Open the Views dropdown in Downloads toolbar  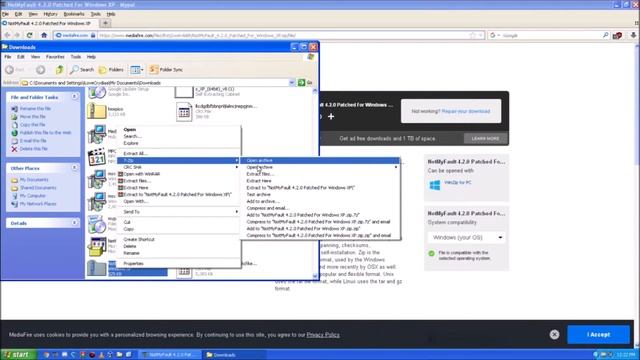point(137,70)
